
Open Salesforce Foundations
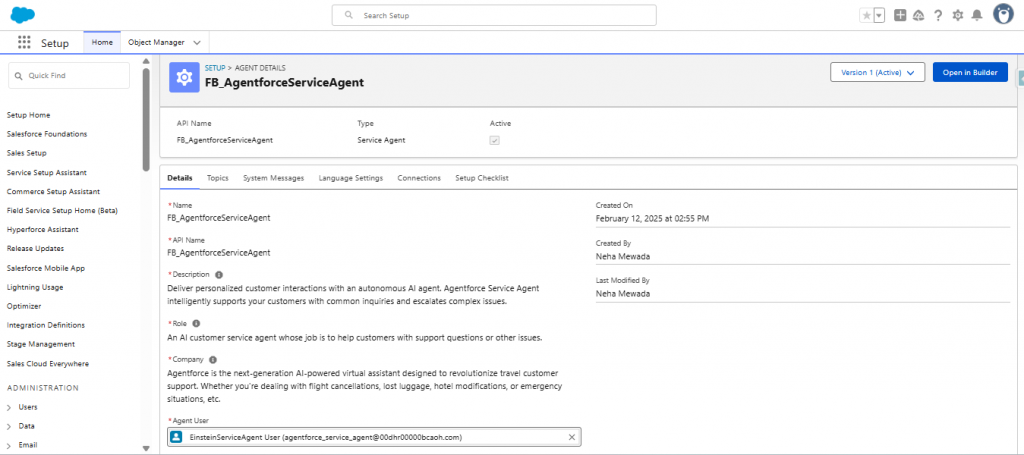(47, 134)
